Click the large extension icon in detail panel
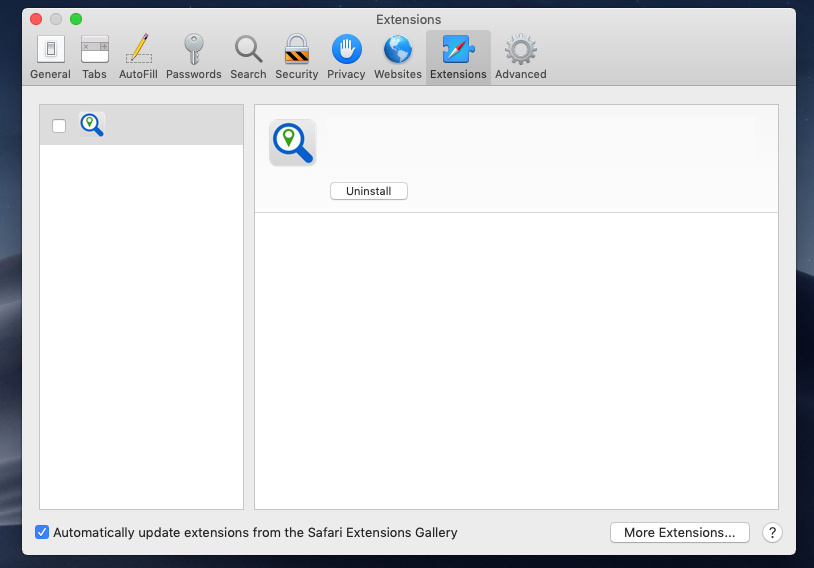814x568 pixels. [x=292, y=142]
